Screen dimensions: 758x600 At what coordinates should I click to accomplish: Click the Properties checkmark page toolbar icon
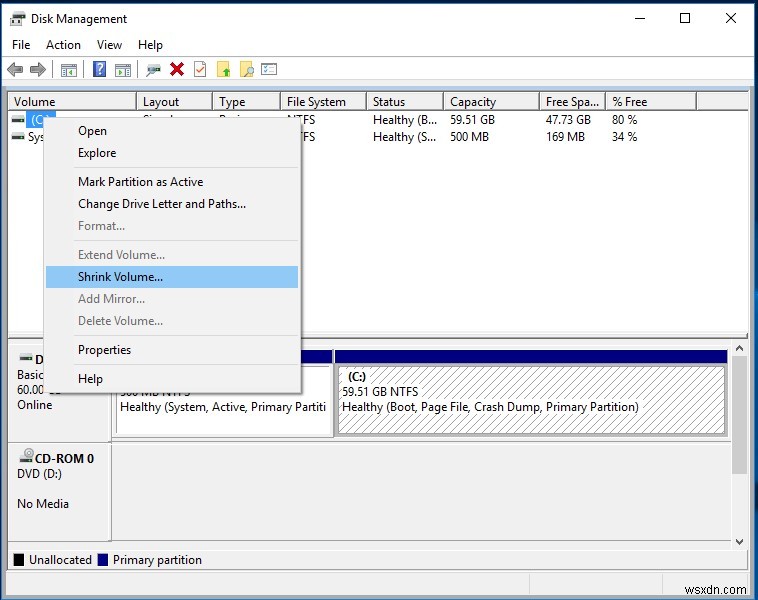(200, 69)
